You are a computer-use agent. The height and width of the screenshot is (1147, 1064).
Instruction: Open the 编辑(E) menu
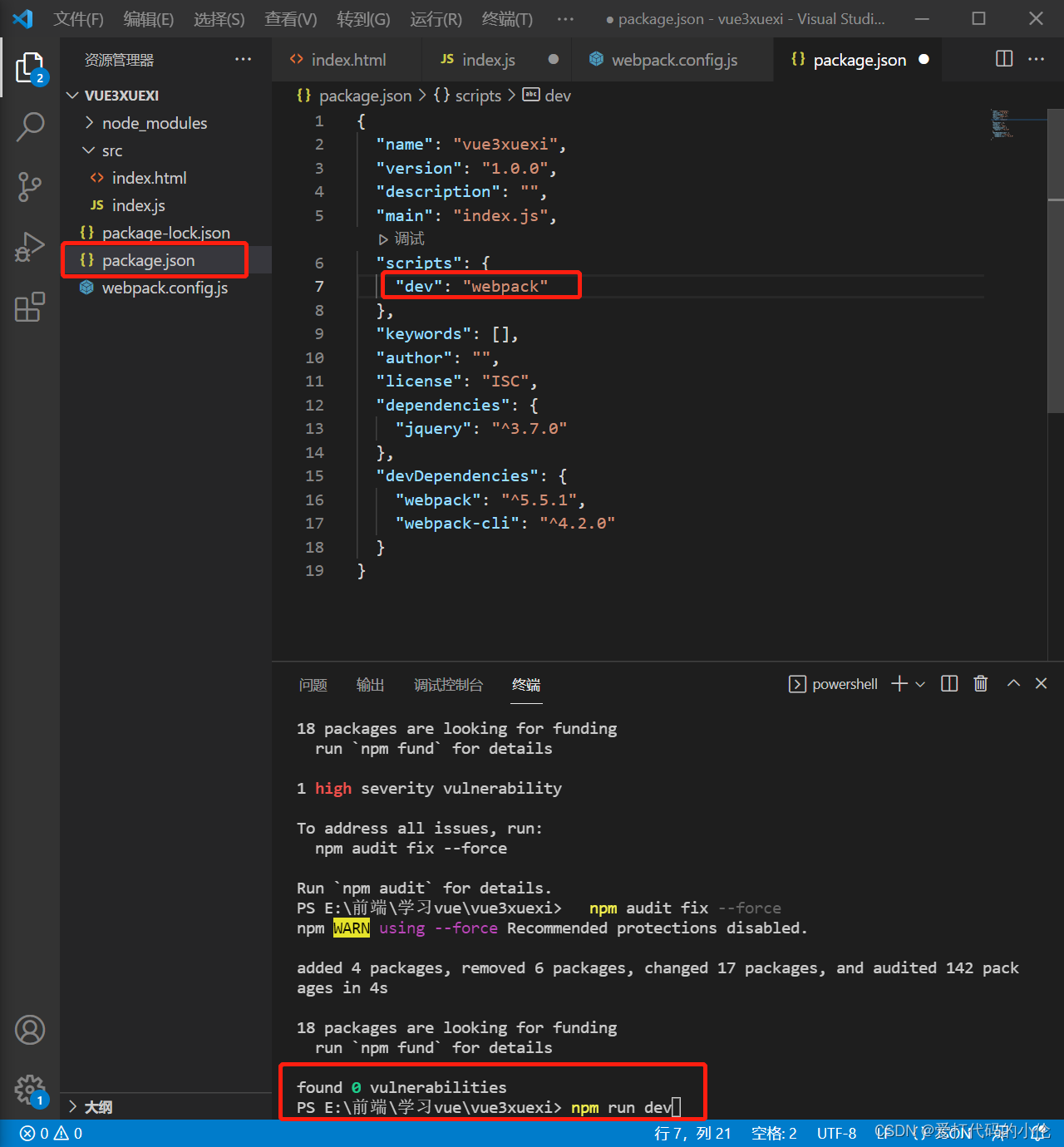(148, 19)
